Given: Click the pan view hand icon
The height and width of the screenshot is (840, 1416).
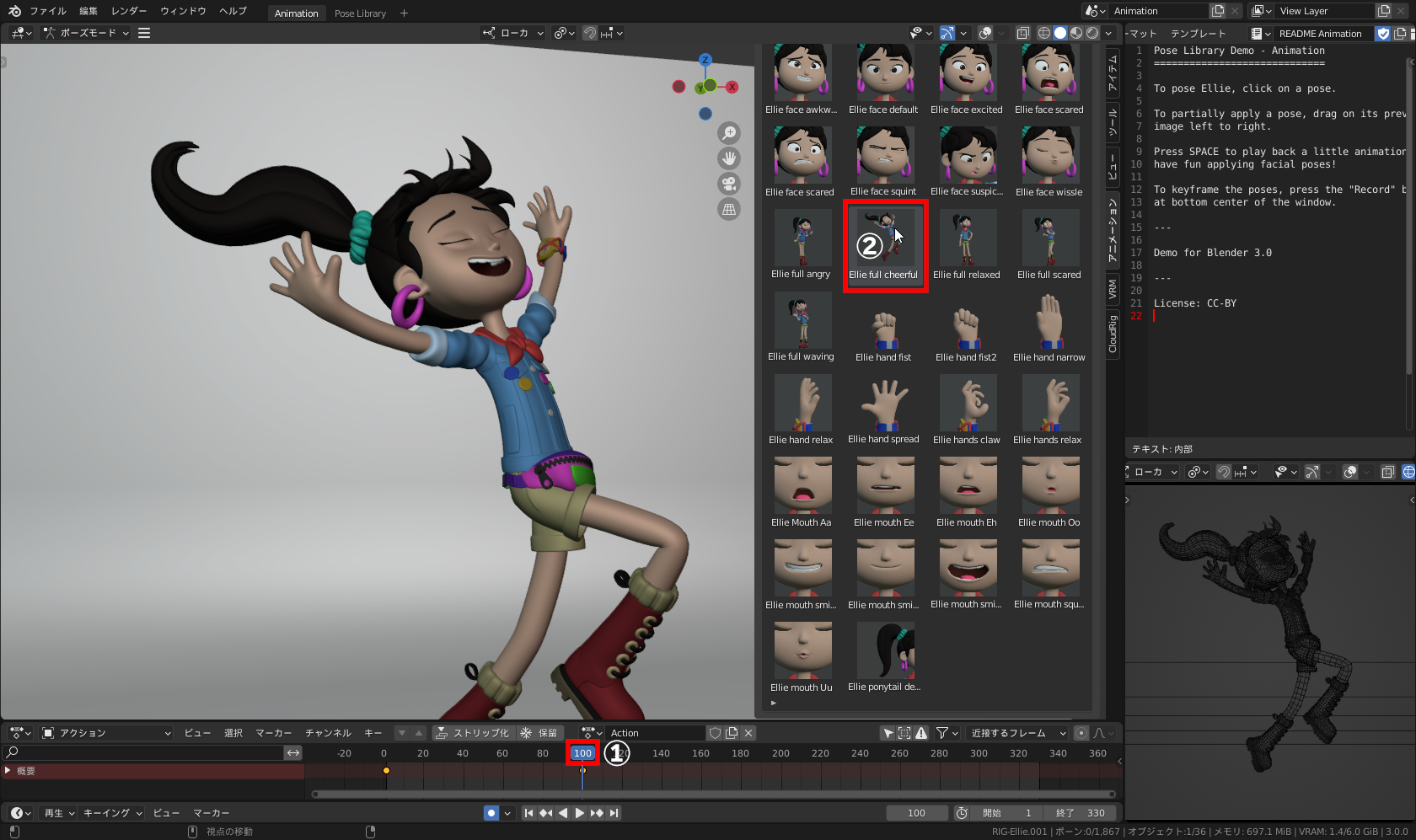Looking at the screenshot, I should pos(729,158).
